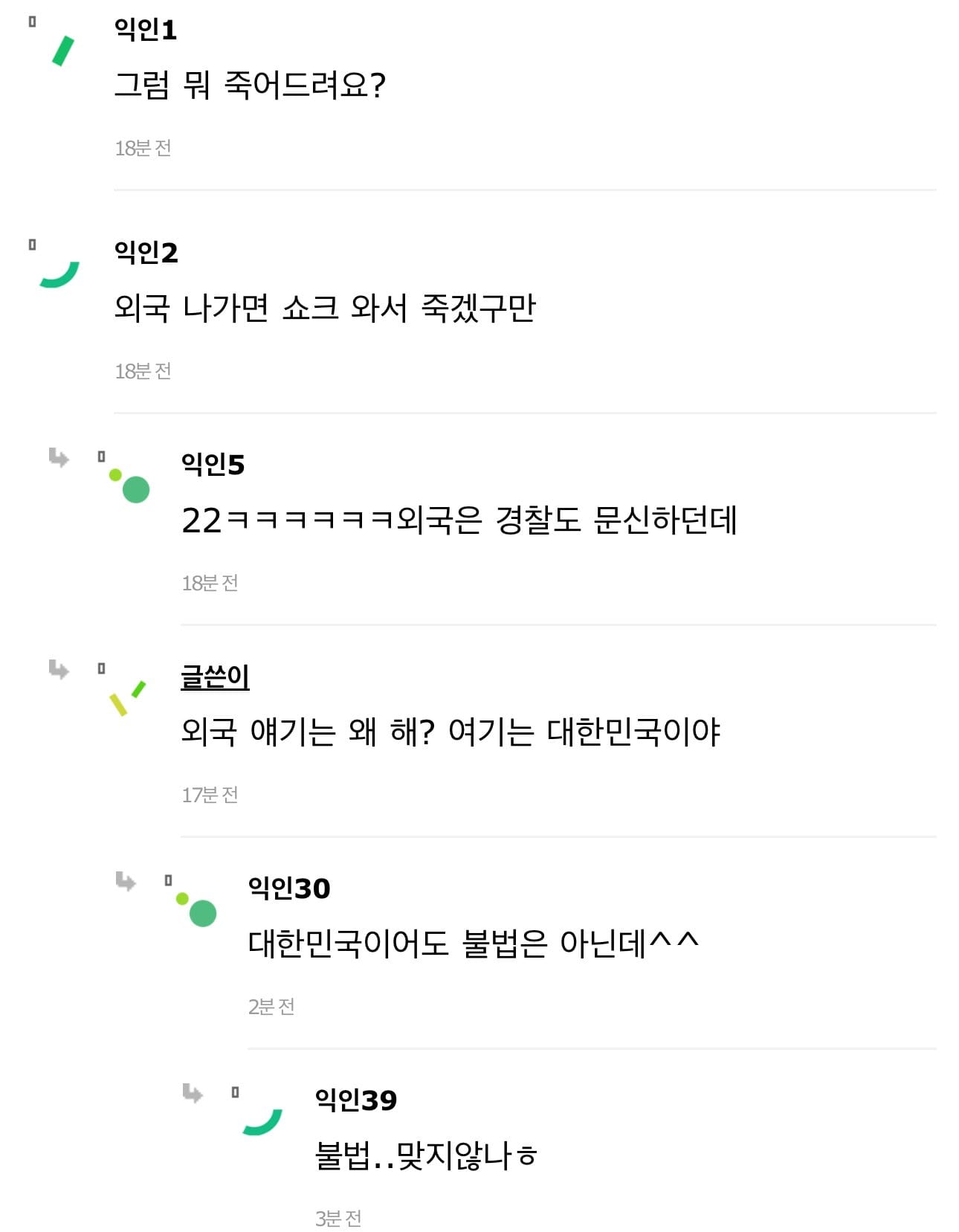The height and width of the screenshot is (1232, 959).
Task: Click the "2분 전" timestamp
Action: [271, 1007]
